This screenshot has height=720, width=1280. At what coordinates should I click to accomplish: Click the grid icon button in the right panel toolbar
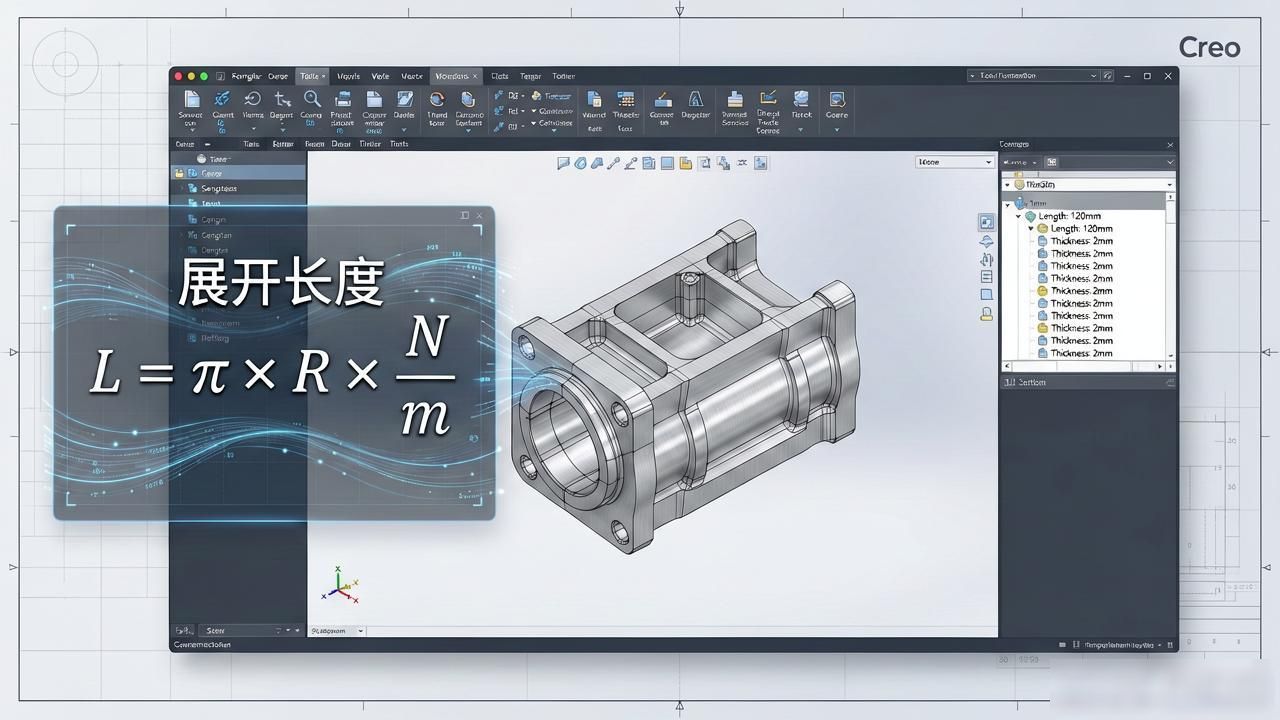(1052, 162)
